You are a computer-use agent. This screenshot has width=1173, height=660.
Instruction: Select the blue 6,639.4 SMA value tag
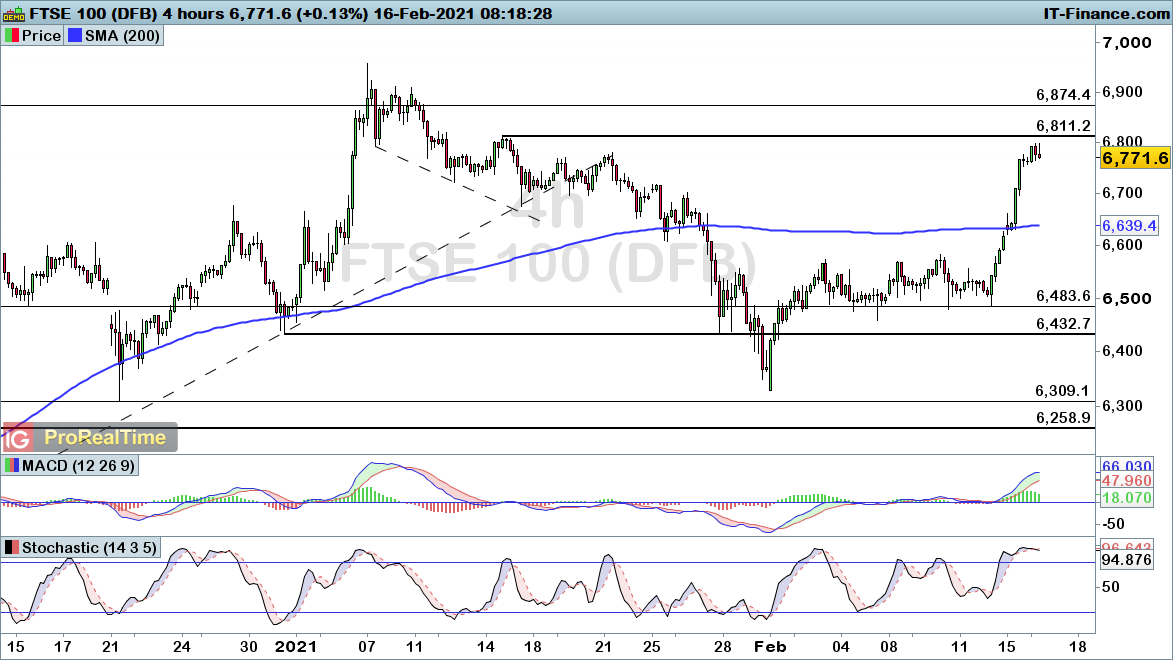point(1129,226)
